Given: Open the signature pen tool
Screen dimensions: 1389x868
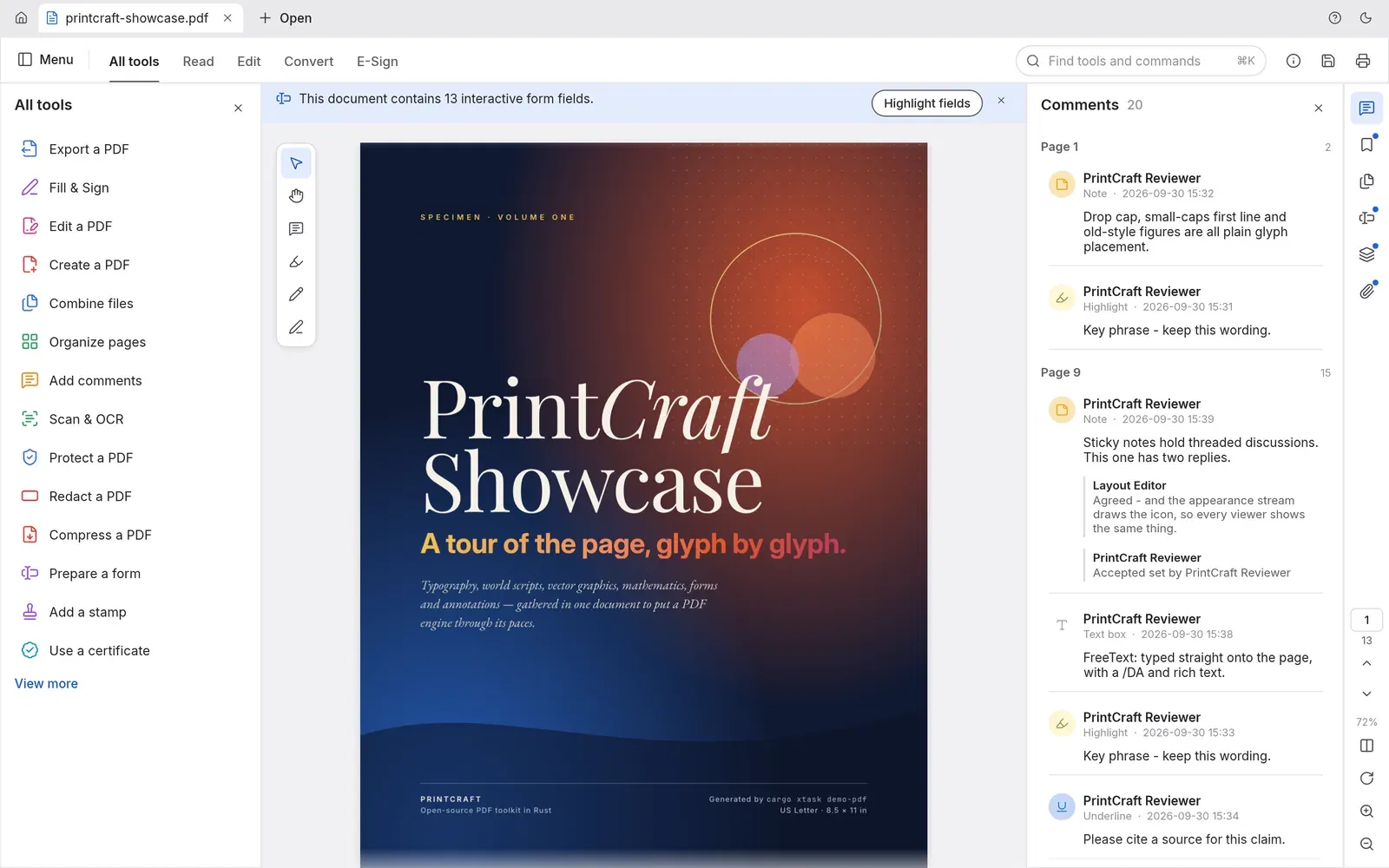Looking at the screenshot, I should [x=296, y=327].
